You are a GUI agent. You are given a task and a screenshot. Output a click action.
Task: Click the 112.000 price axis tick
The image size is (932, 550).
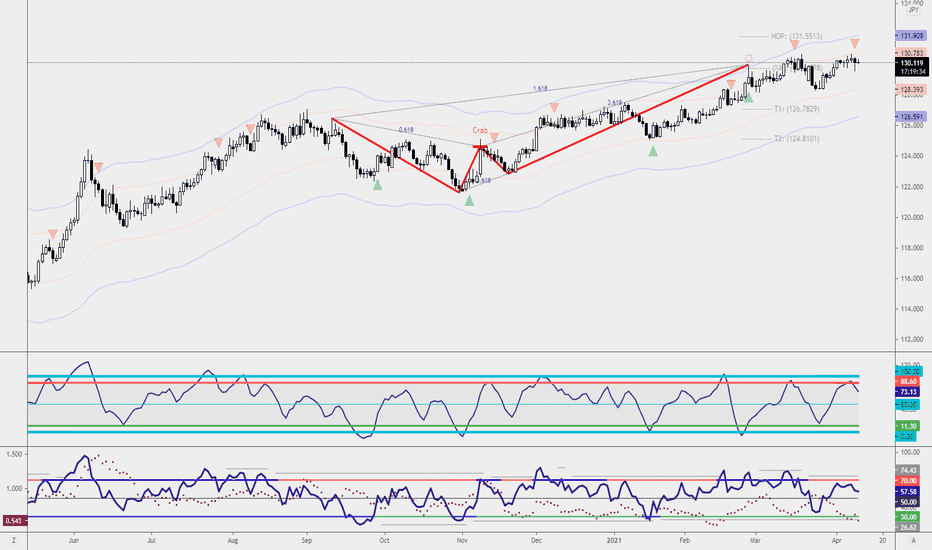912,340
